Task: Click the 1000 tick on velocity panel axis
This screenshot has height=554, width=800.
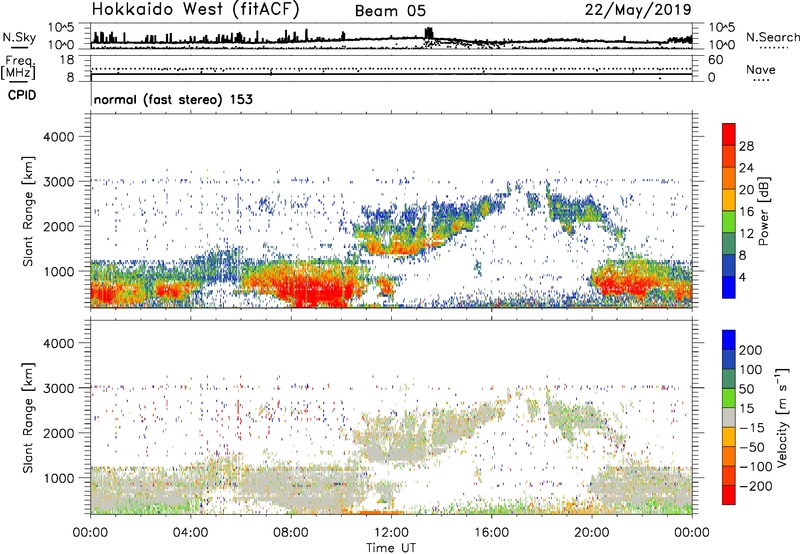Action: [x=58, y=478]
